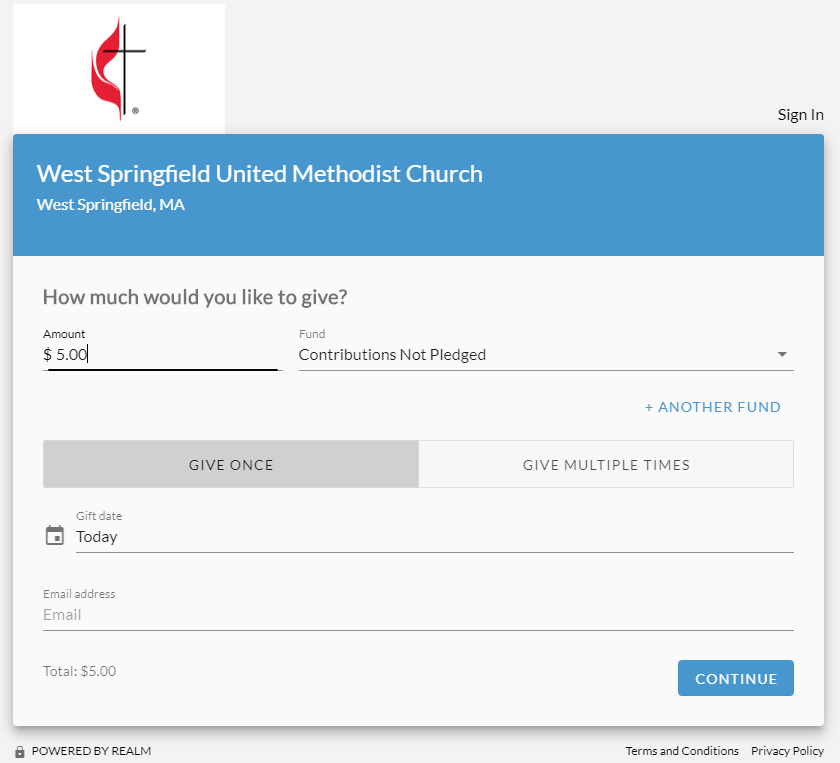Click into the Email address field
The height and width of the screenshot is (763, 840).
[x=418, y=615]
